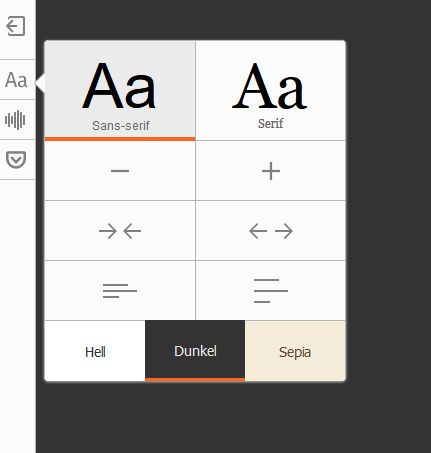Open the narrate waveform icon
431x453 pixels.
coord(15,120)
